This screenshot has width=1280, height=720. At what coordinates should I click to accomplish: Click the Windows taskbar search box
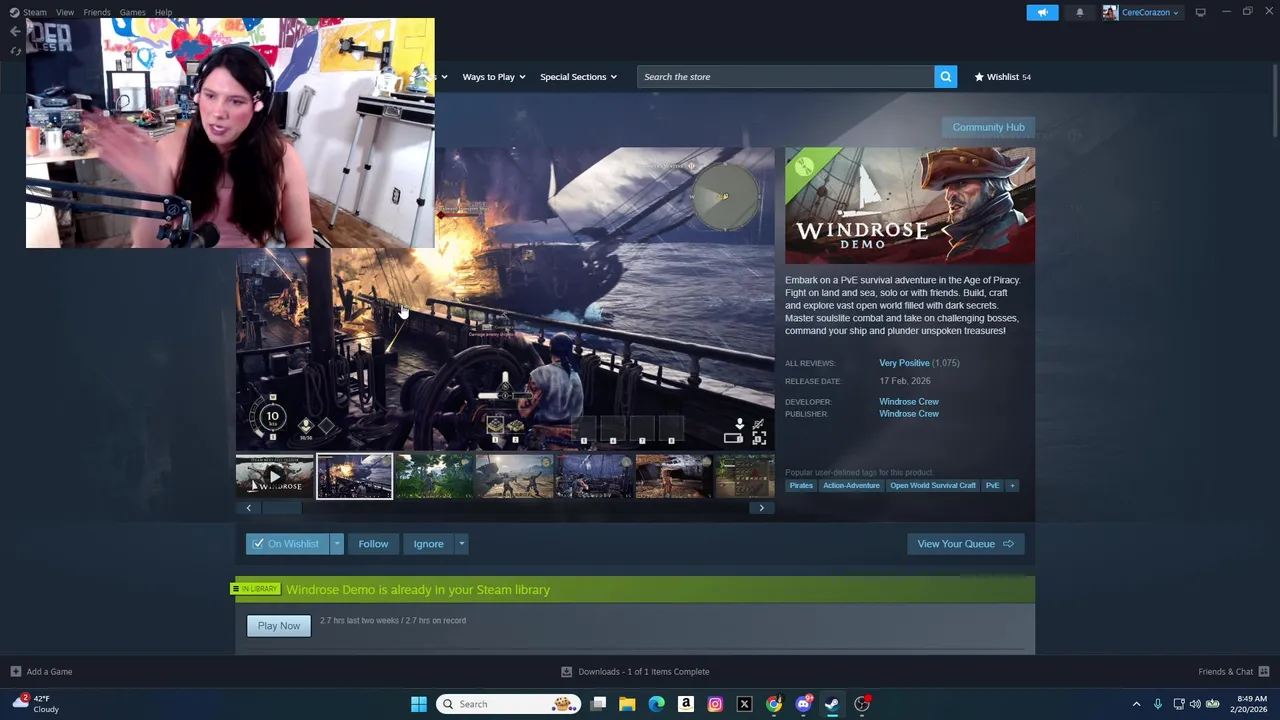click(x=509, y=704)
